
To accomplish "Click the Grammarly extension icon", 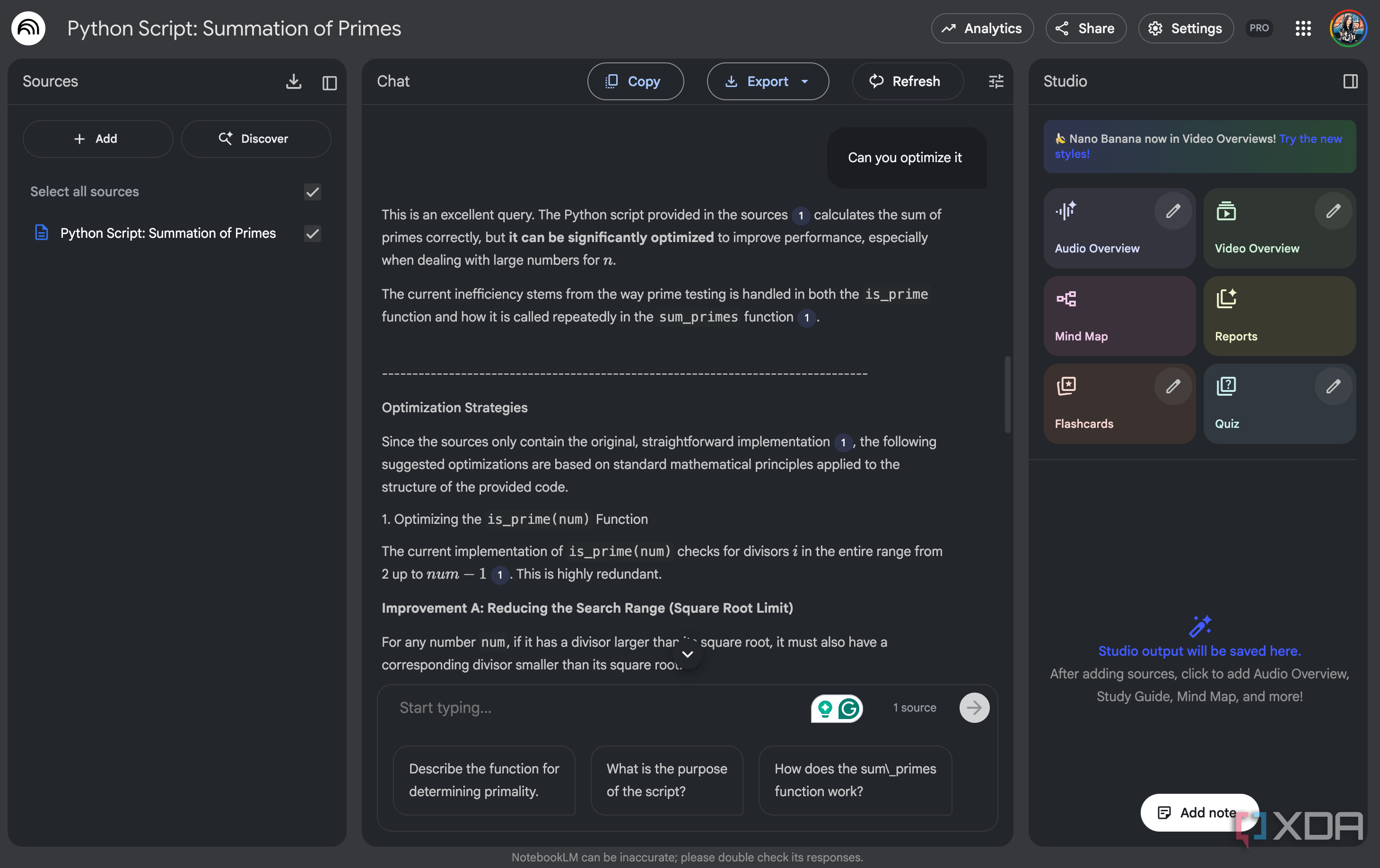I will 848,709.
